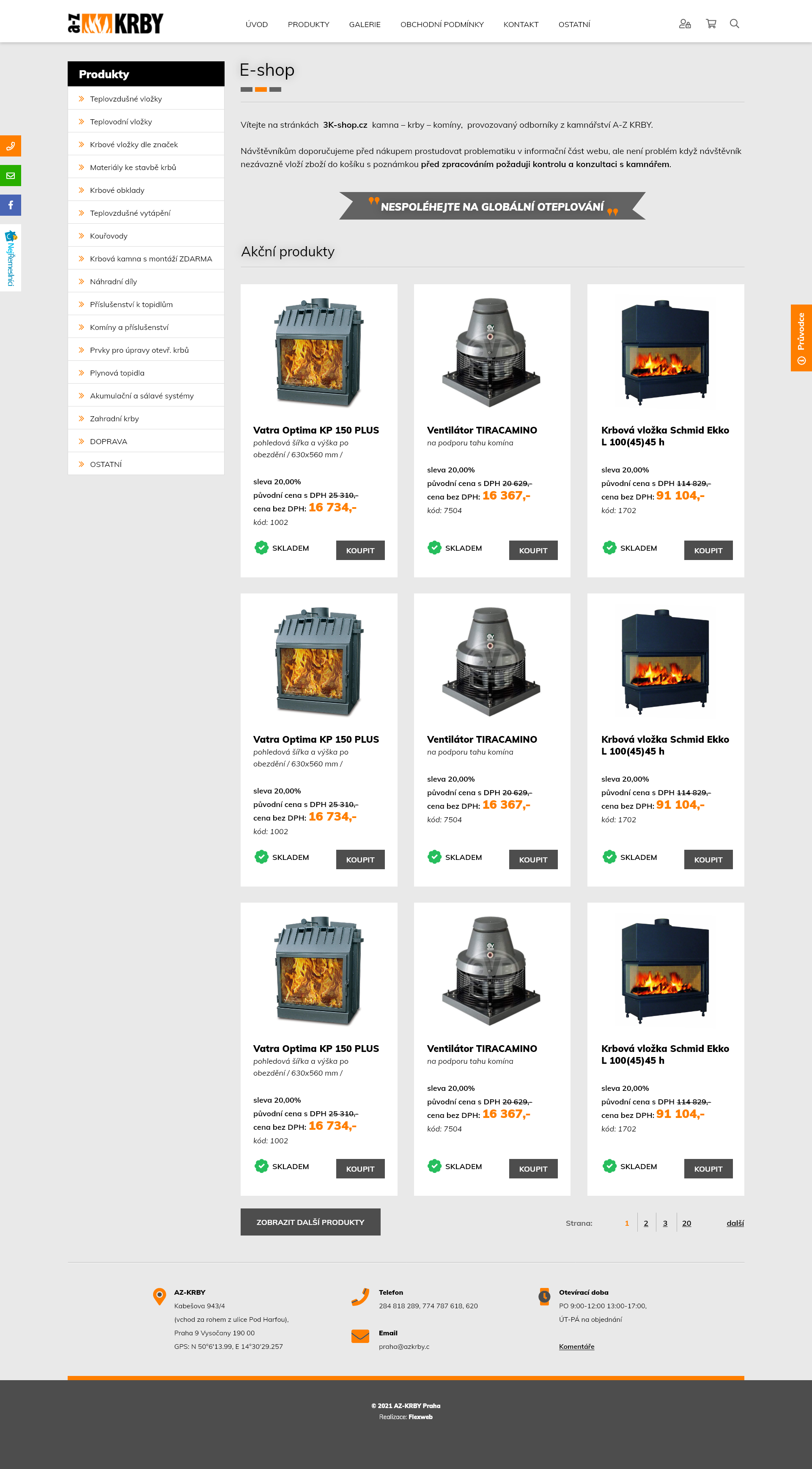812x1469 pixels.
Task: Click the green email side icon
Action: tap(10, 176)
